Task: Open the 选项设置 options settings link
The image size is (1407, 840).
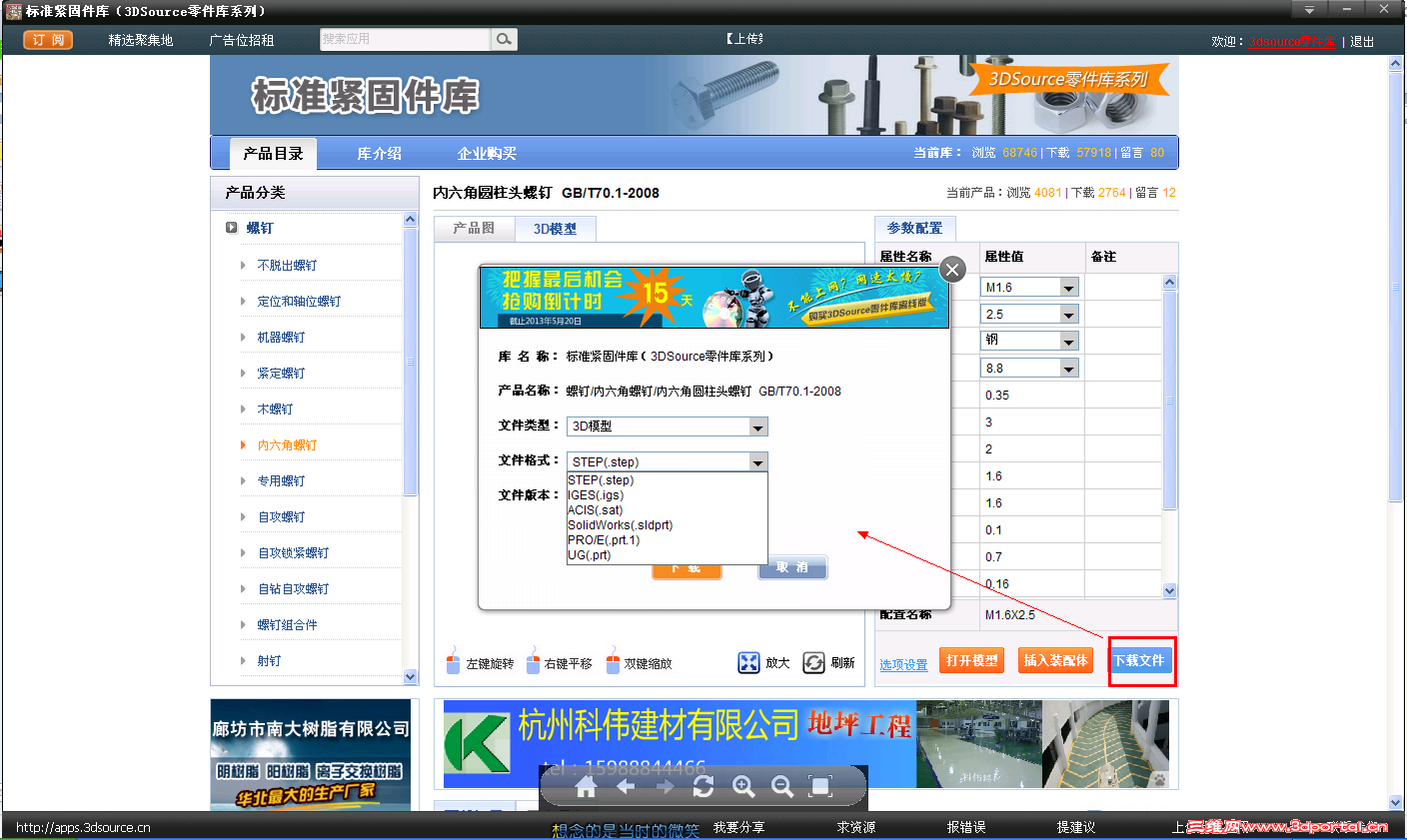Action: pyautogui.click(x=902, y=663)
